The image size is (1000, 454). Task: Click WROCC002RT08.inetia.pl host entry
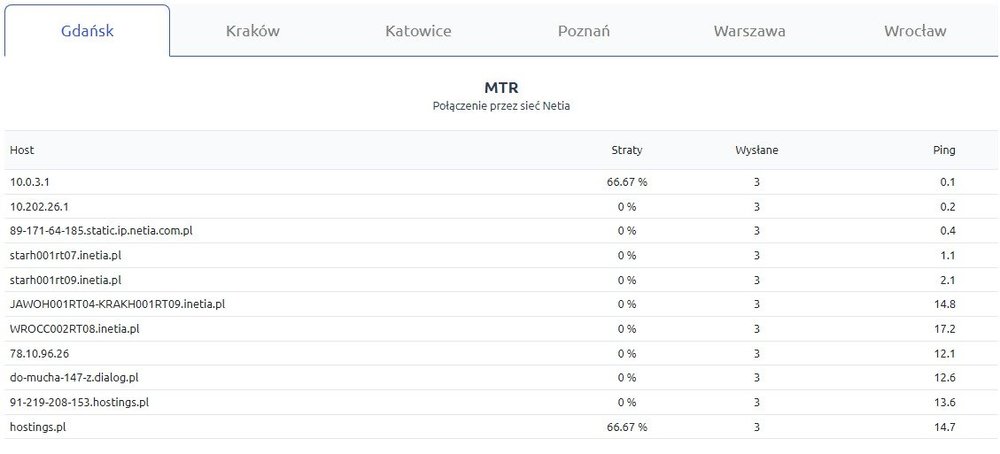74,328
